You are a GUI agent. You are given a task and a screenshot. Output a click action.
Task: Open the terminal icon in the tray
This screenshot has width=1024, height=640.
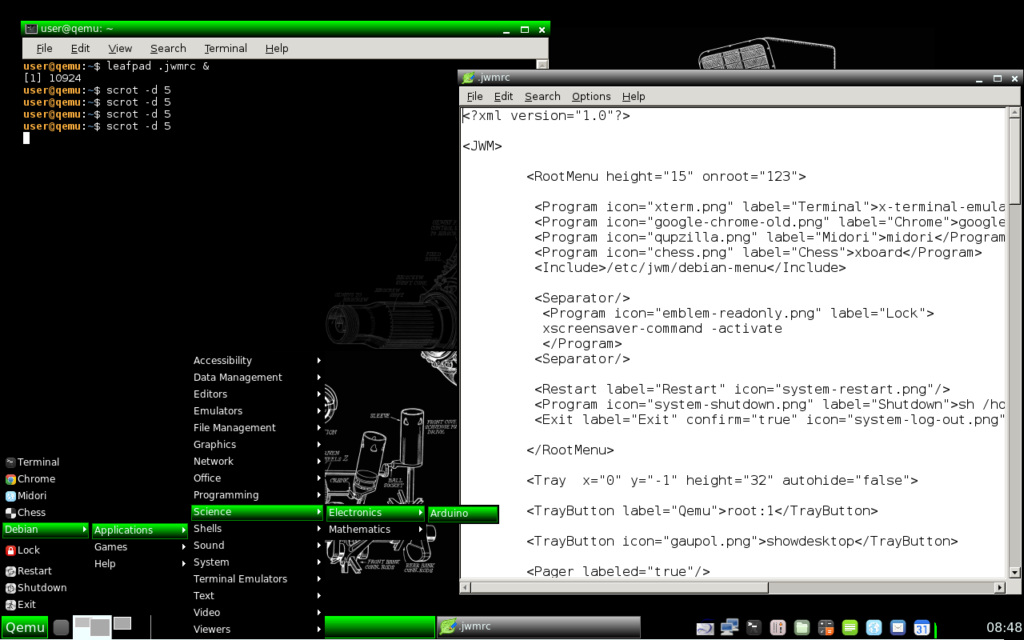click(754, 627)
